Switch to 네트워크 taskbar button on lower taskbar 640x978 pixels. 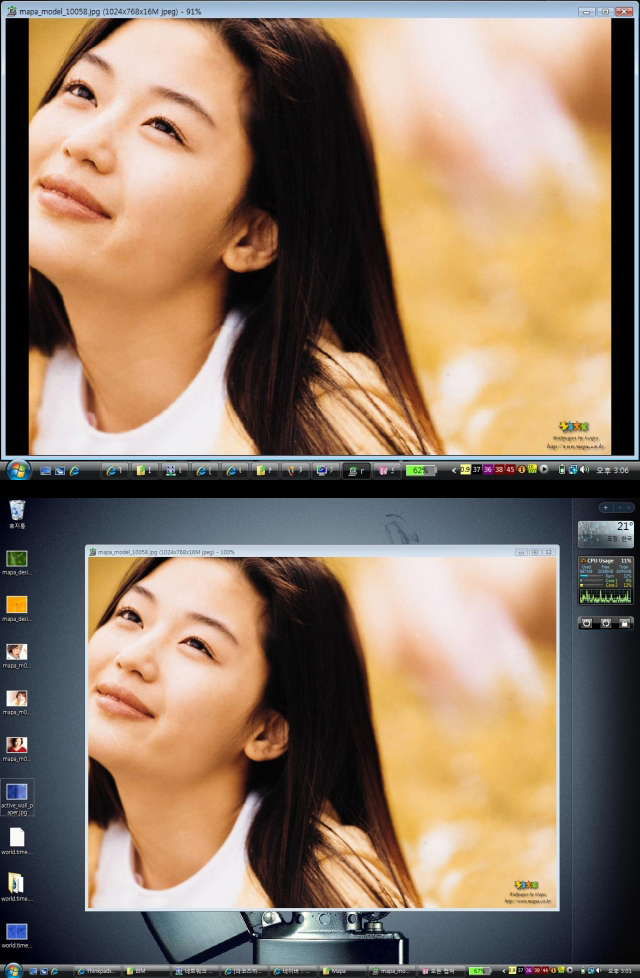(x=196, y=971)
